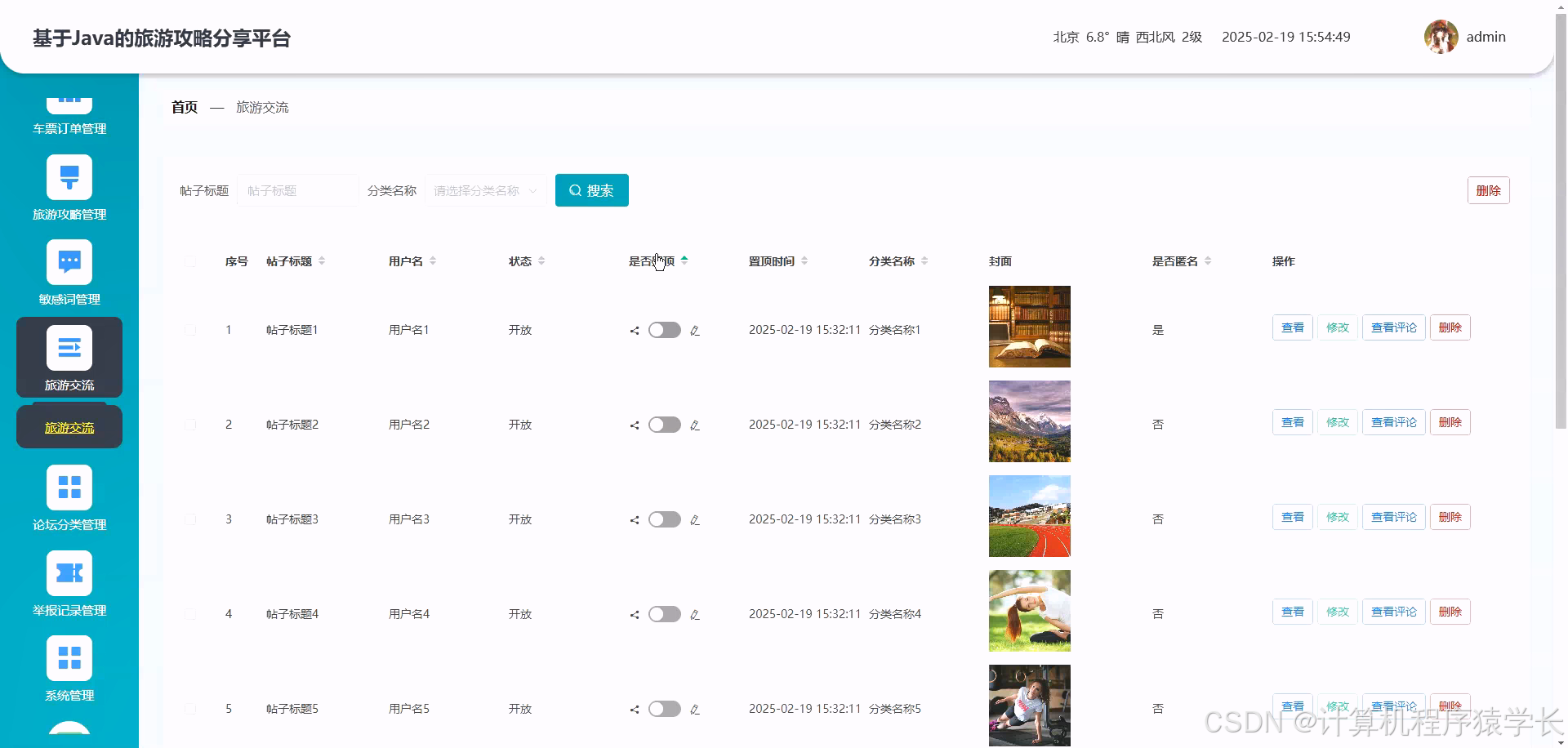Click edit pencil icon in row 帖子标题2

(695, 425)
